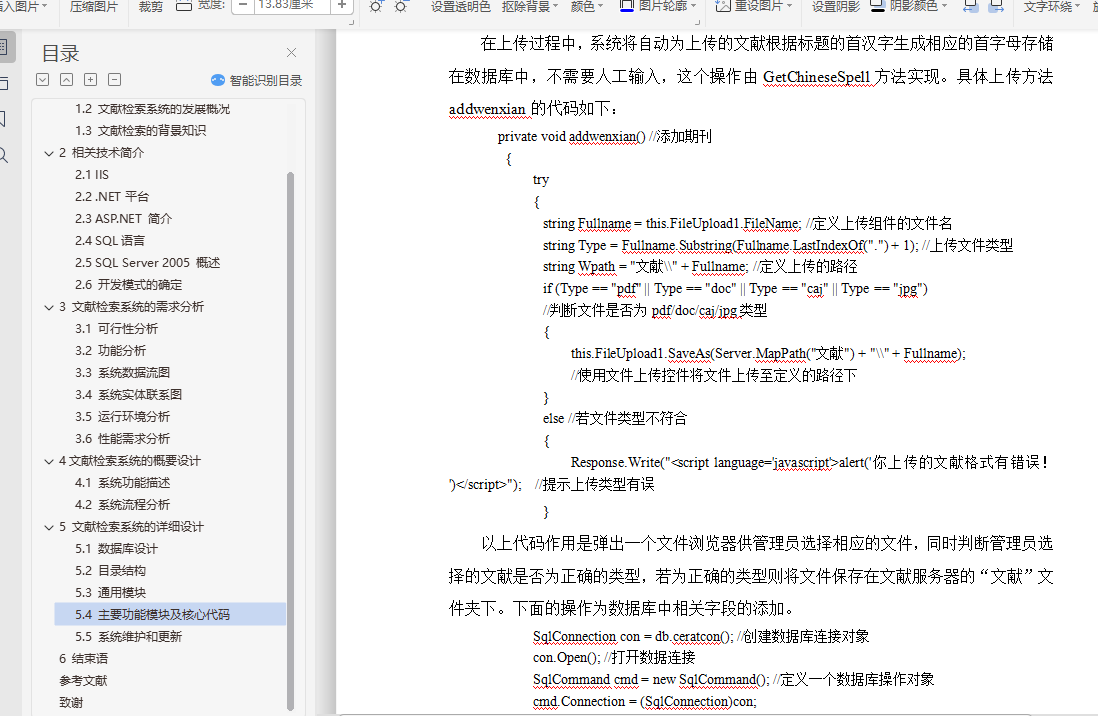Open the bookmark icon in left rail
The image size is (1098, 716).
click(3, 119)
